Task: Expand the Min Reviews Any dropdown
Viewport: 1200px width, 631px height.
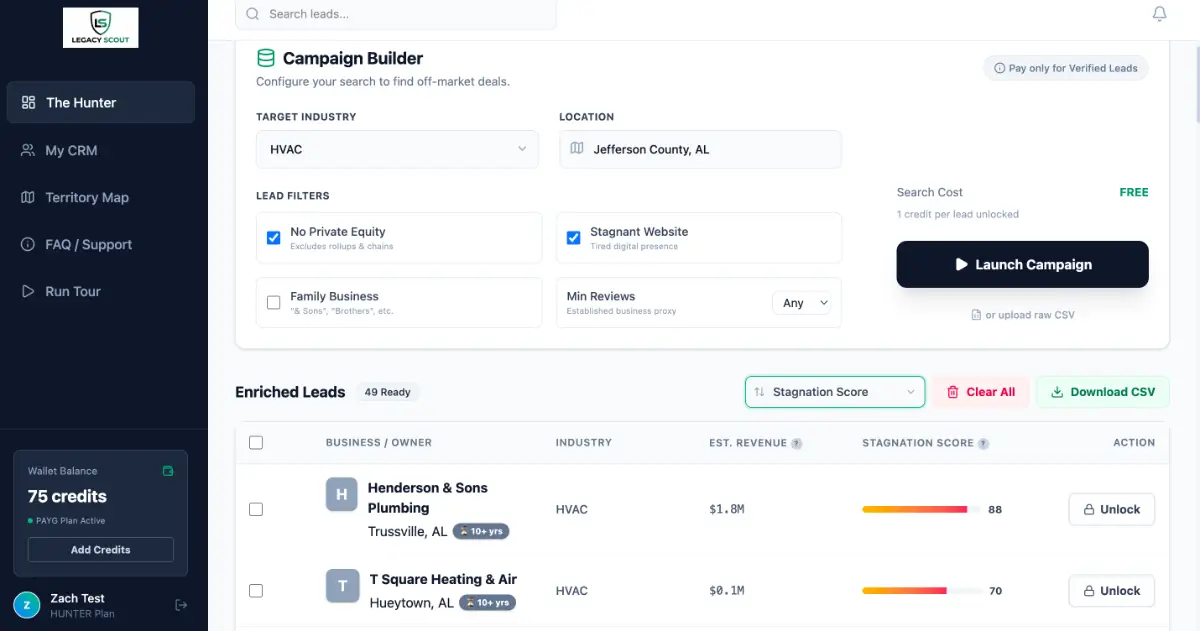Action: 802,303
